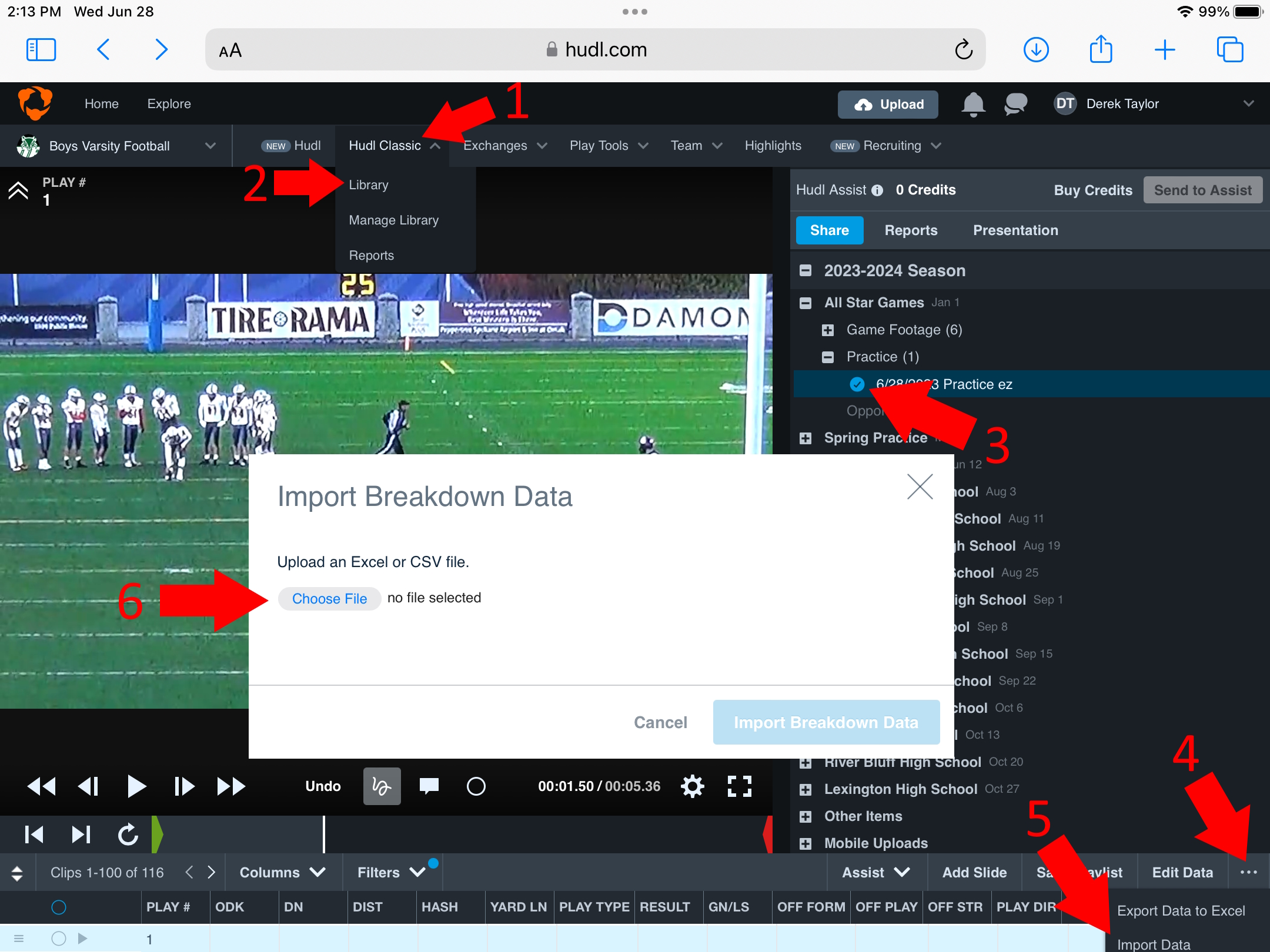The width and height of the screenshot is (1270, 952).
Task: Show all open Safari tabs
Action: click(x=1230, y=49)
